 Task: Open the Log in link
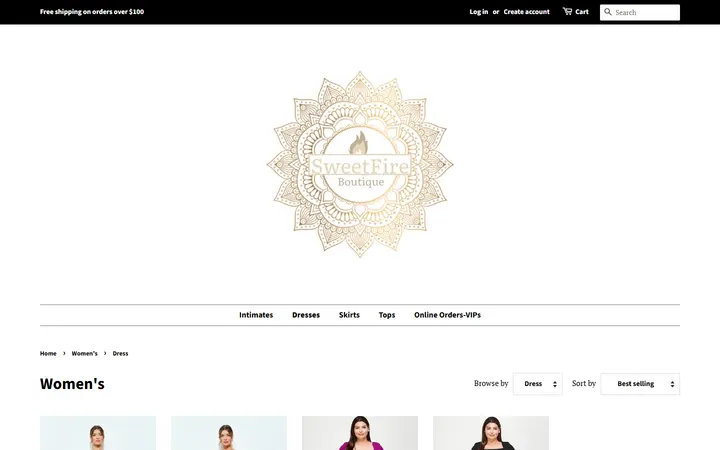(x=478, y=12)
